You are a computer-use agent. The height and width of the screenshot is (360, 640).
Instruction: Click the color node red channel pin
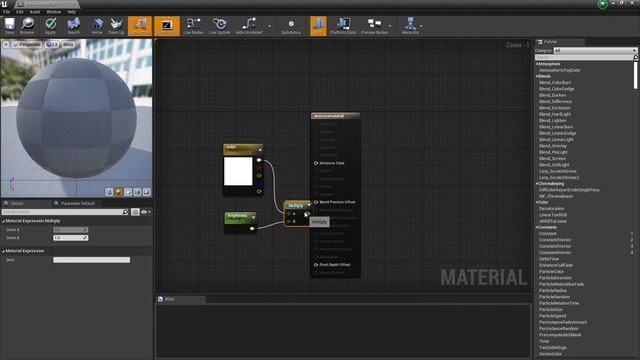click(x=259, y=168)
